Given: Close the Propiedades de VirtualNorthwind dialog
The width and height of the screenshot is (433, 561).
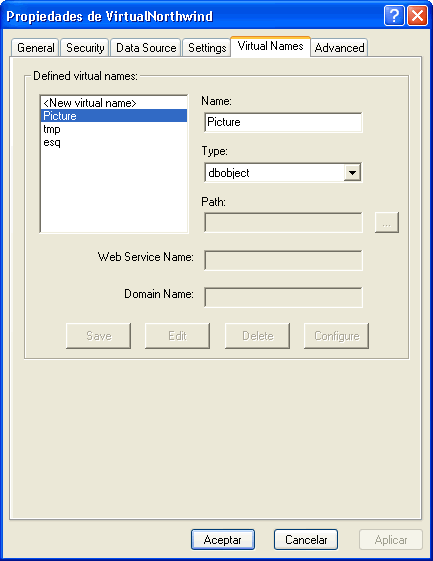Looking at the screenshot, I should 417,16.
